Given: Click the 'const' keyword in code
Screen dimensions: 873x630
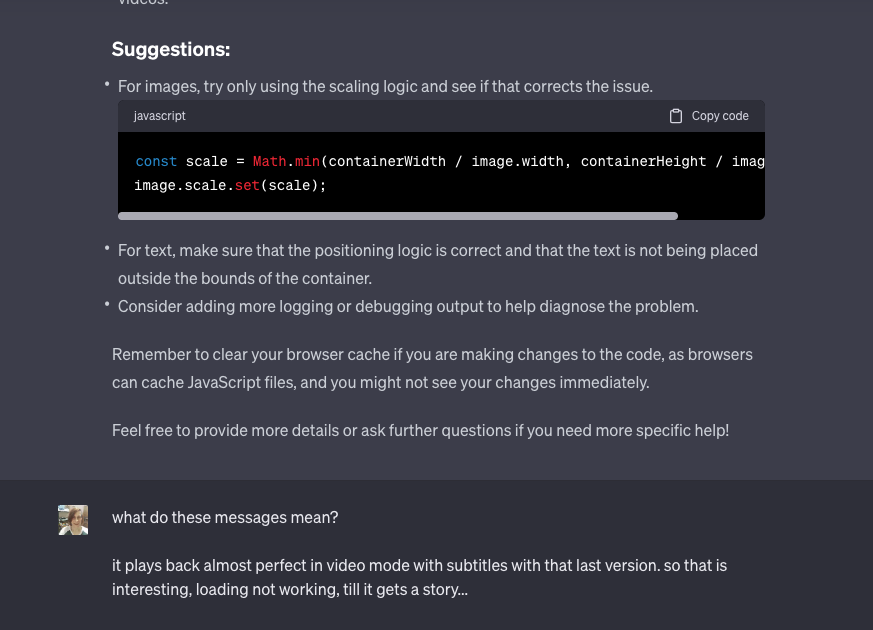Looking at the screenshot, I should click(x=156, y=161).
